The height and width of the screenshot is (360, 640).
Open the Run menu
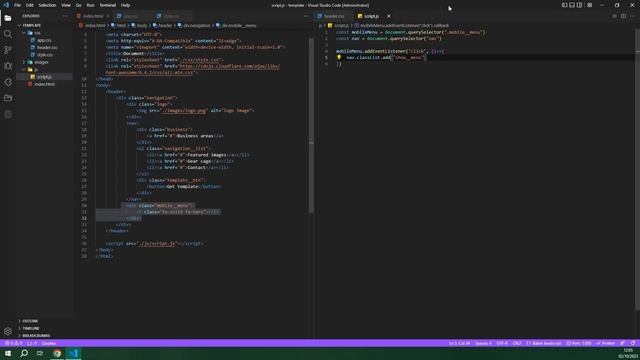point(90,5)
